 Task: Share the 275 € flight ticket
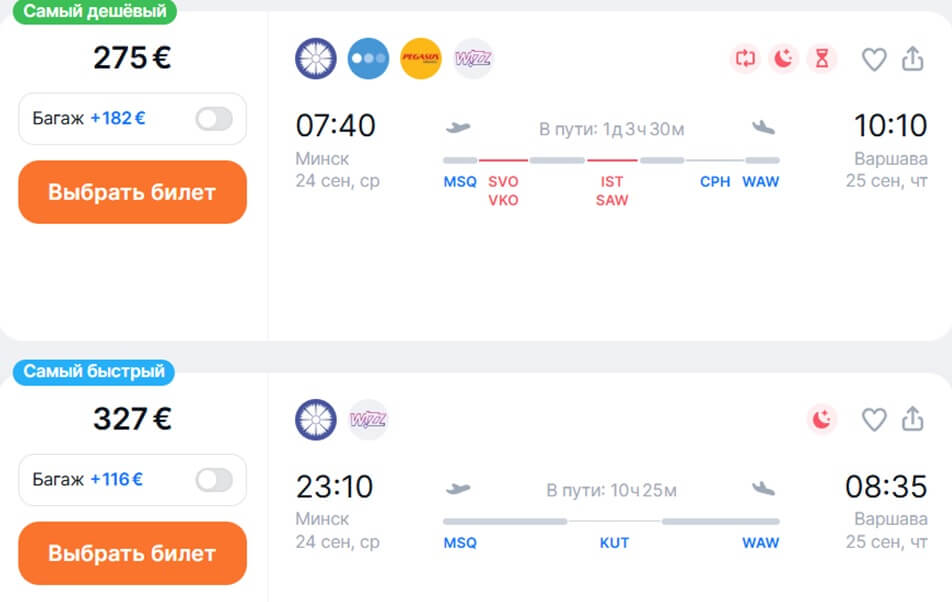913,59
